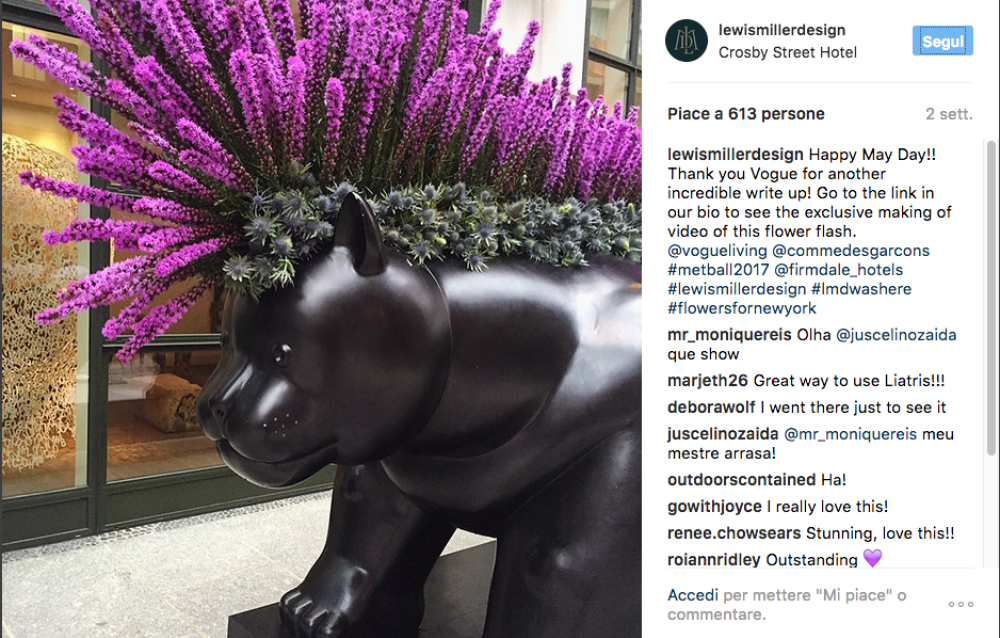Open commenter deborawolf profile
This screenshot has height=638, width=1000.
(711, 407)
